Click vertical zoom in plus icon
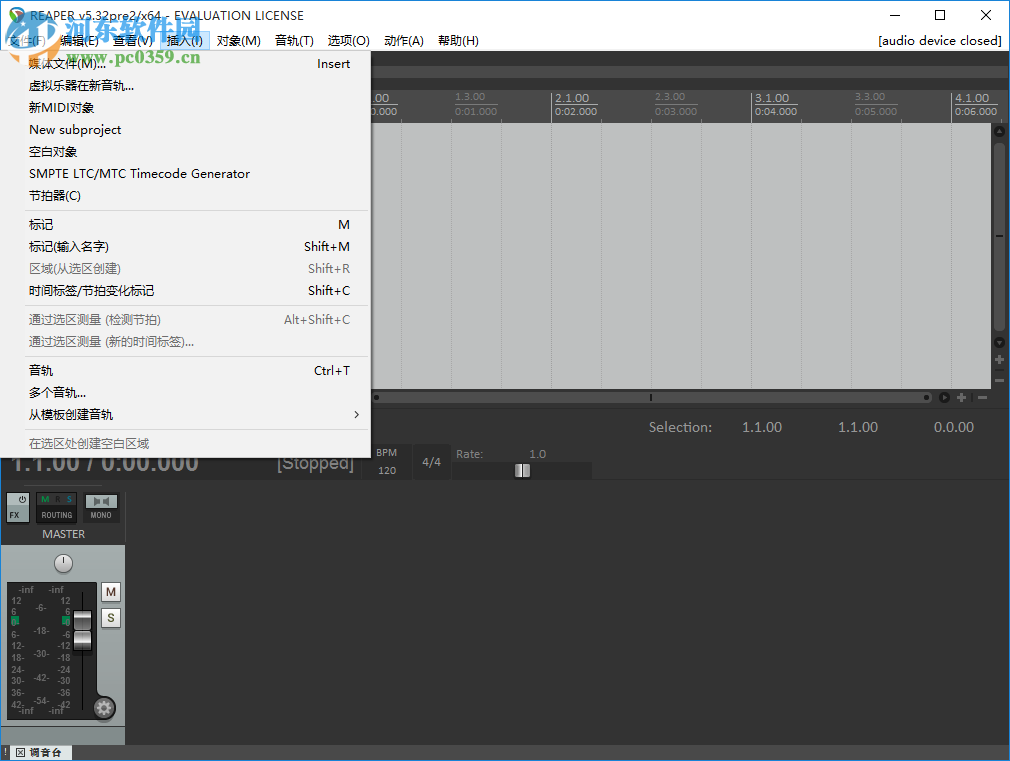This screenshot has width=1010, height=761. pos(999,360)
